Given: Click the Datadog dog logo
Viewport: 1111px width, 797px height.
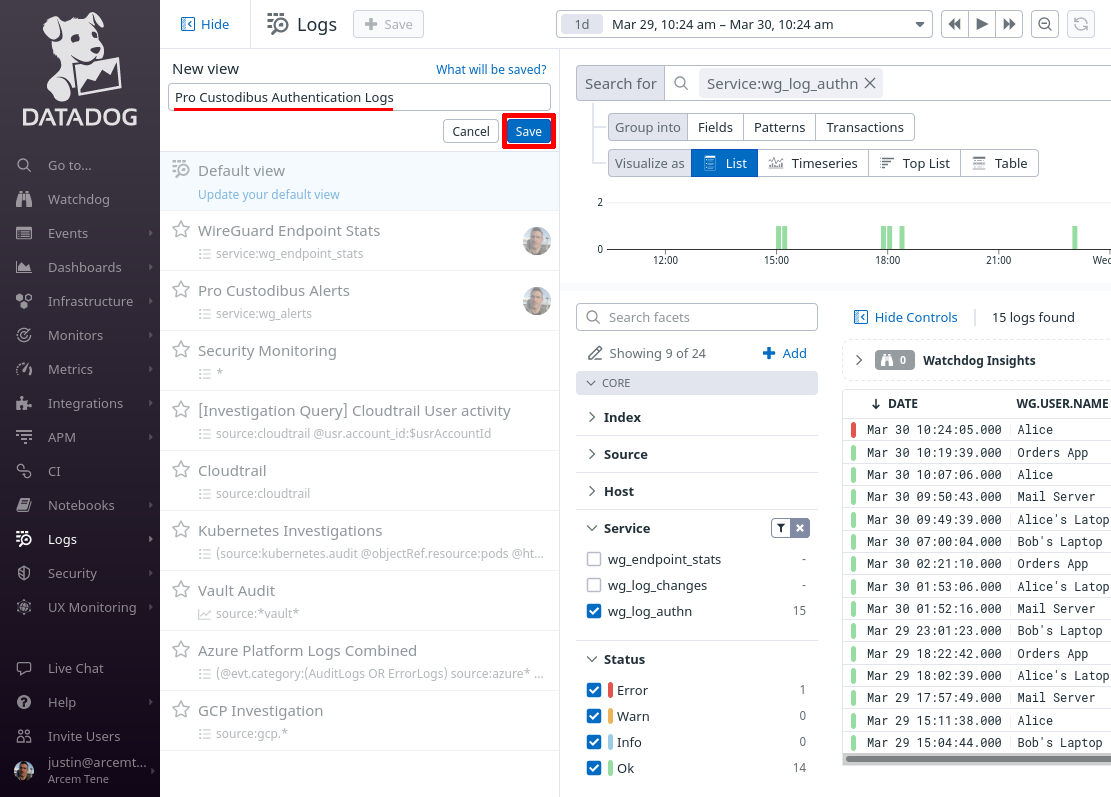Looking at the screenshot, I should point(80,68).
